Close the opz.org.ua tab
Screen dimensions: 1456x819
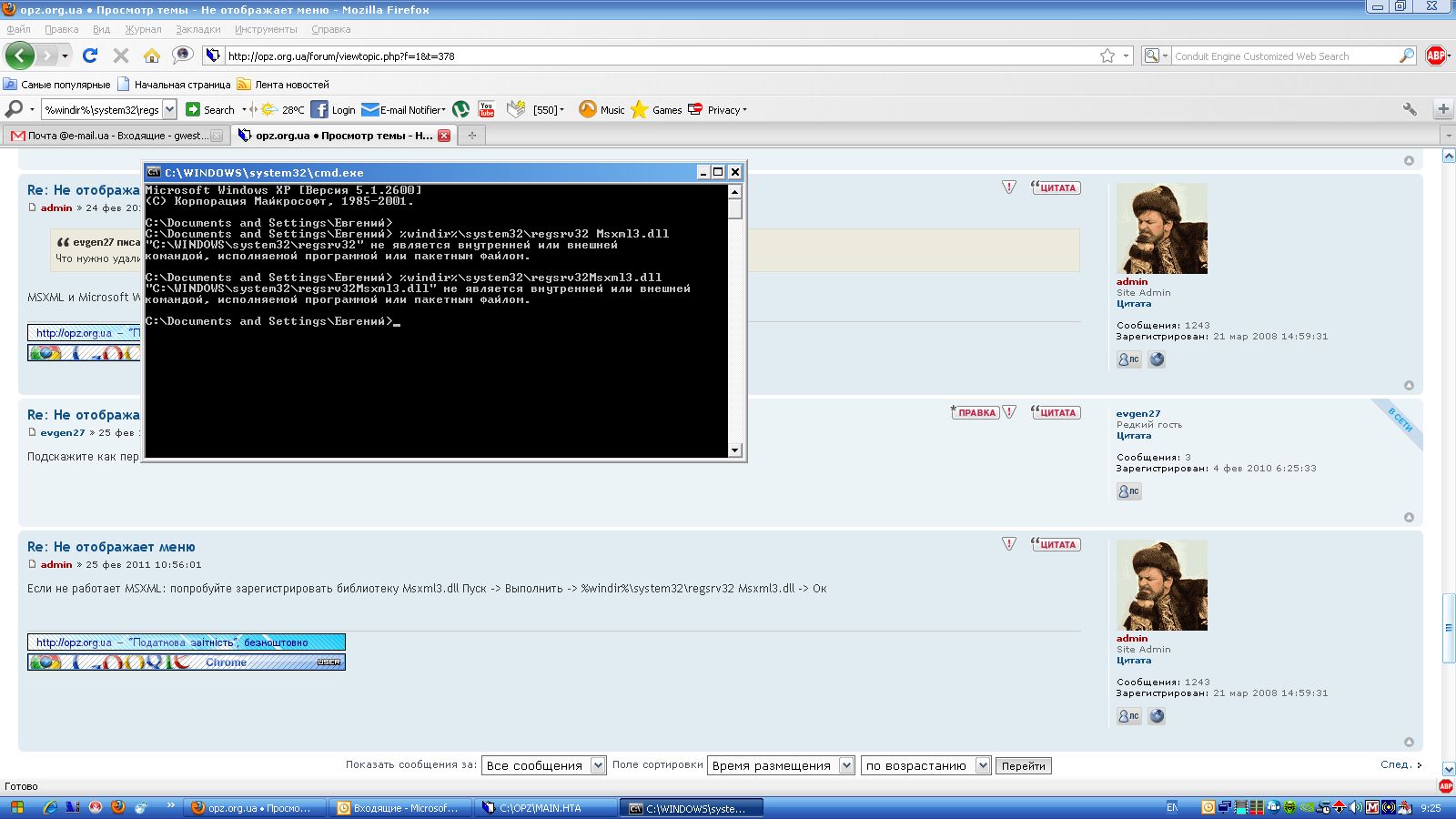[444, 136]
